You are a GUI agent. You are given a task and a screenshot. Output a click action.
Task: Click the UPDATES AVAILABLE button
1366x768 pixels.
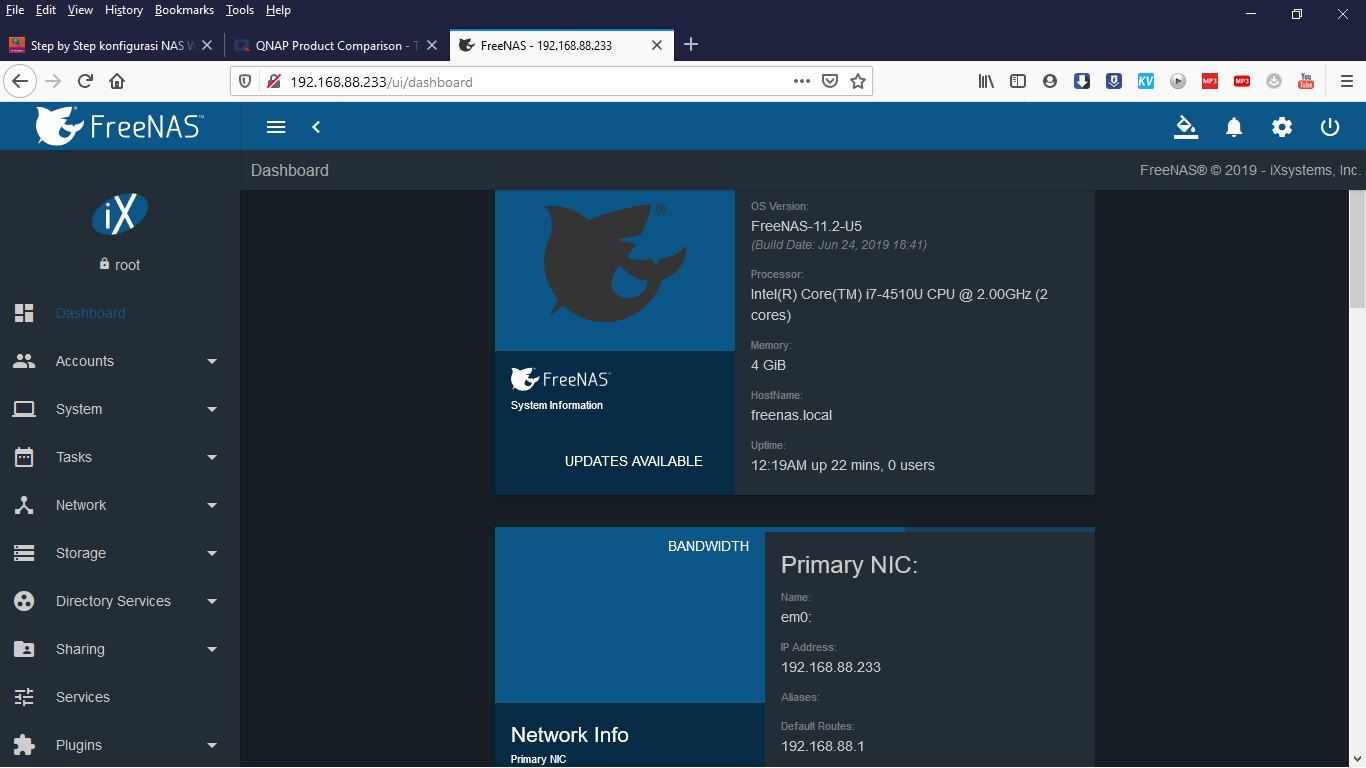click(x=634, y=461)
